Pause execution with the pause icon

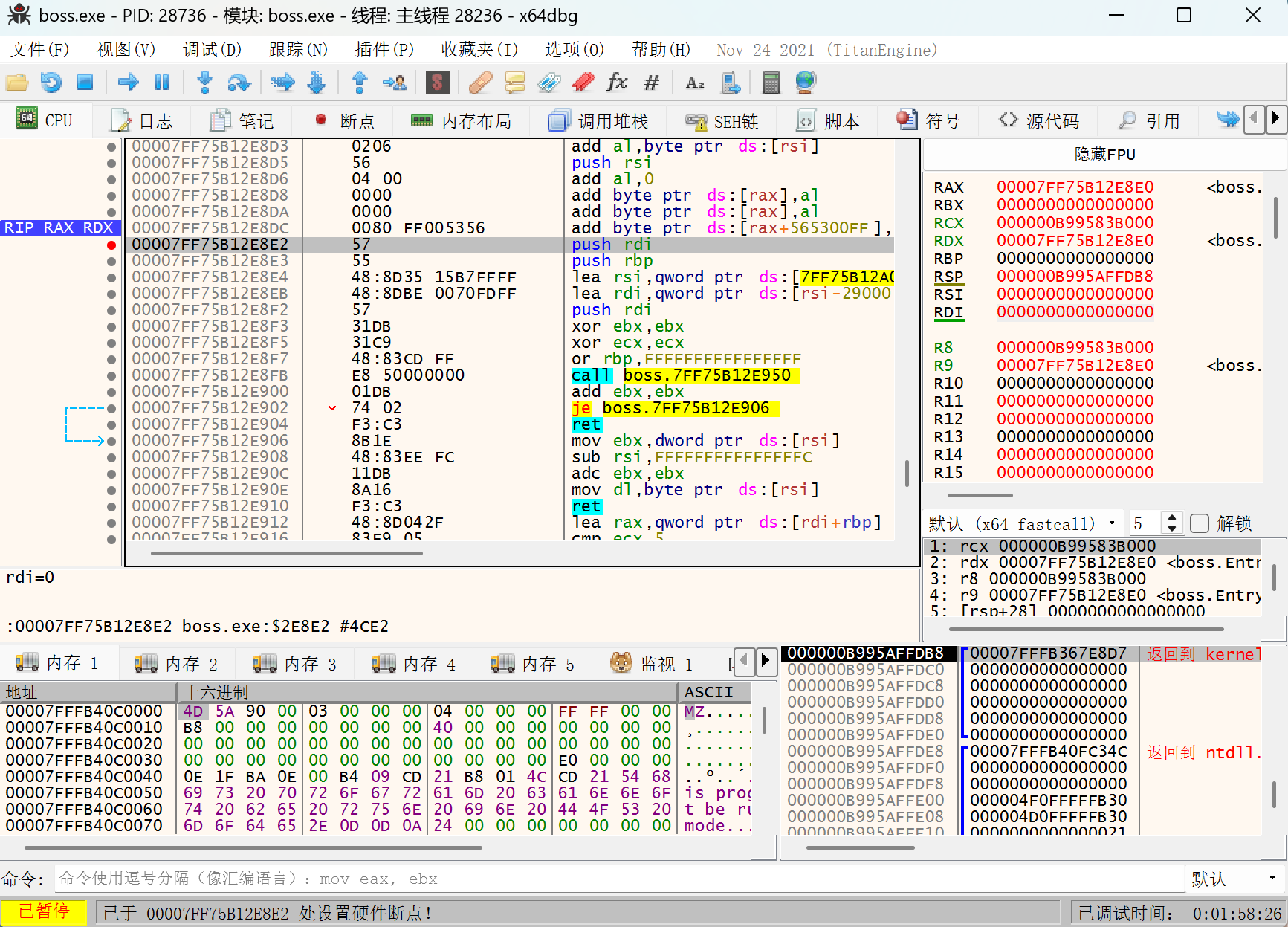pyautogui.click(x=161, y=83)
